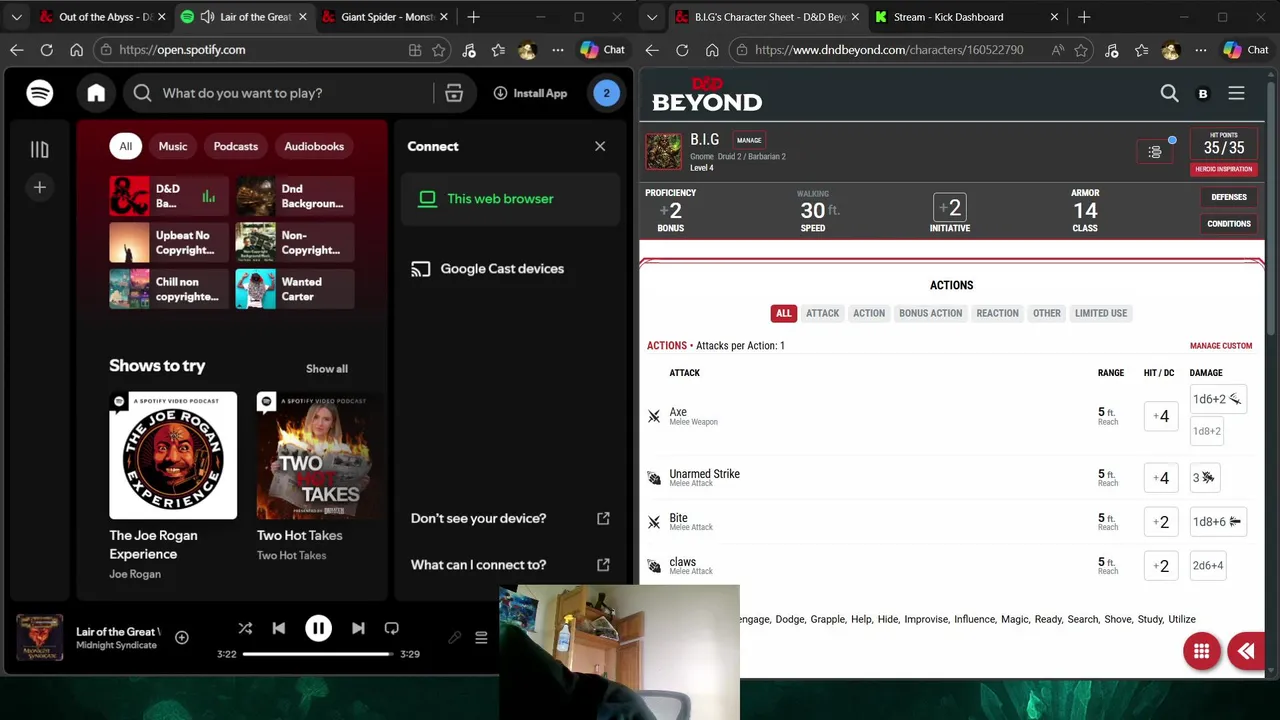Image resolution: width=1280 pixels, height=720 pixels.
Task: Open the D&D Ba... playlist tile
Action: click(x=169, y=196)
